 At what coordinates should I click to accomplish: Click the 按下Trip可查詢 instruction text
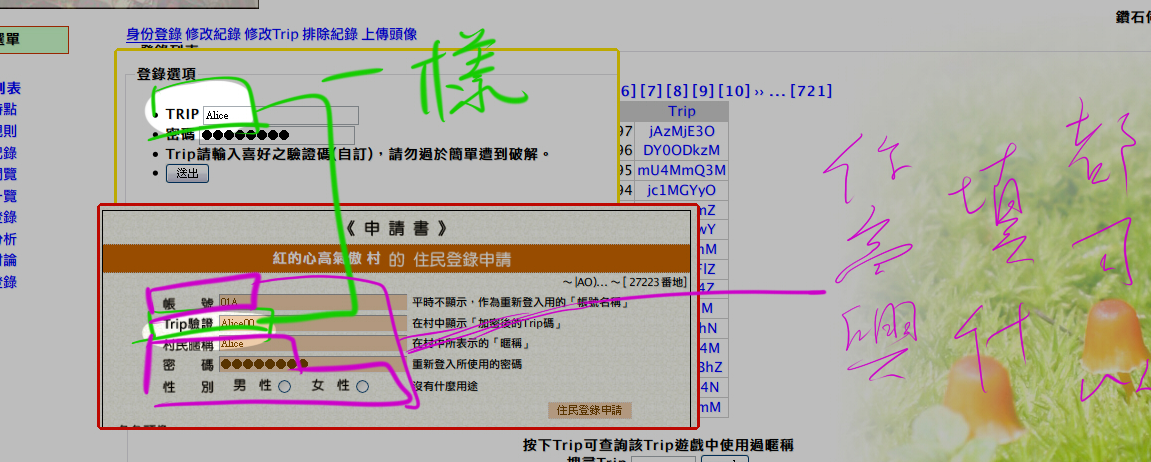(x=658, y=445)
